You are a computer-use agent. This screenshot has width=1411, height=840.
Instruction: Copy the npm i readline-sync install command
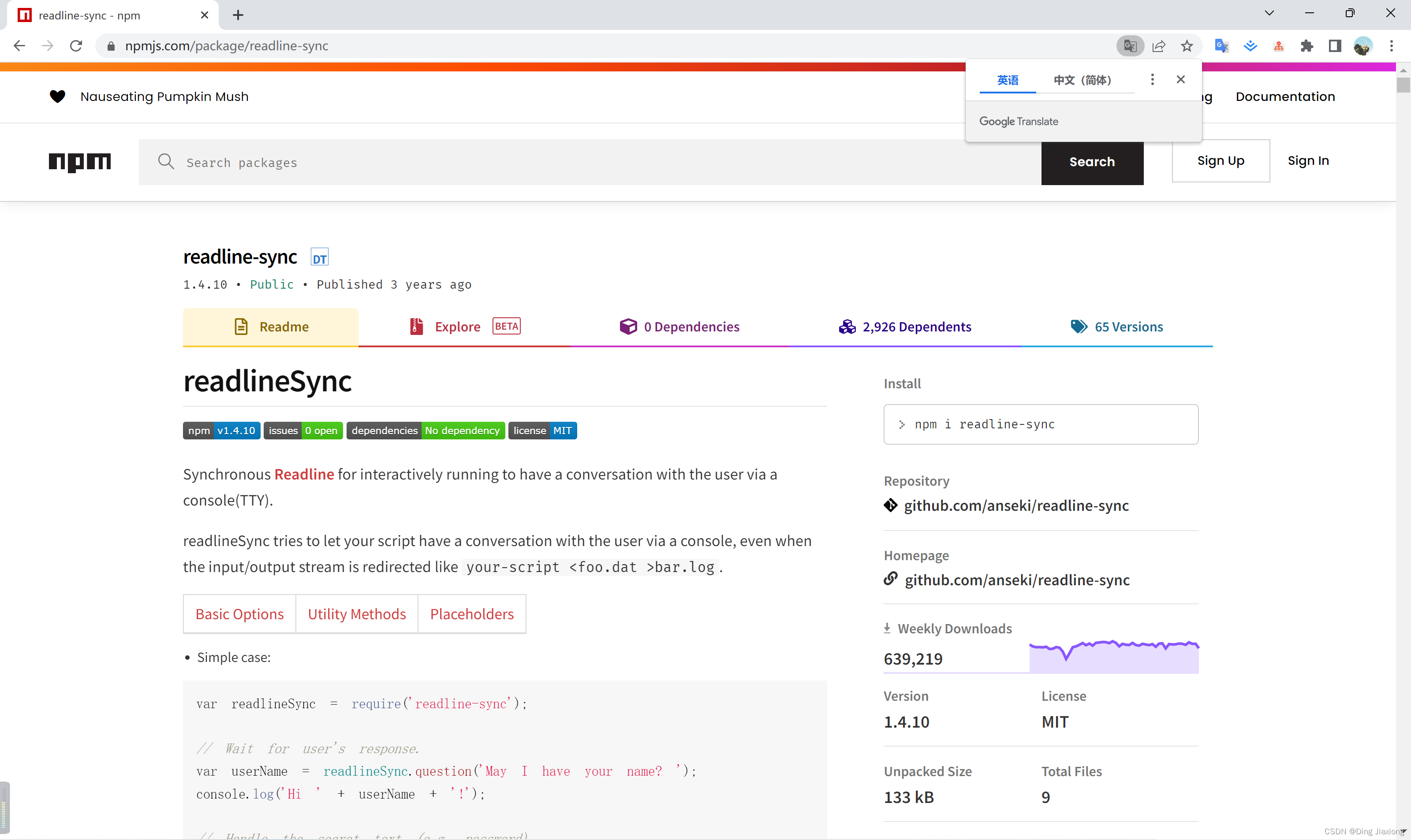[1041, 424]
